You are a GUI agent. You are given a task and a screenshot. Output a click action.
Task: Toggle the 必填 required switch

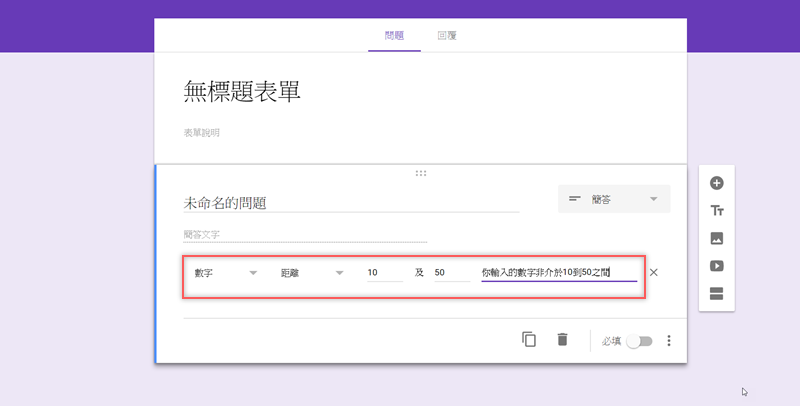(x=639, y=341)
